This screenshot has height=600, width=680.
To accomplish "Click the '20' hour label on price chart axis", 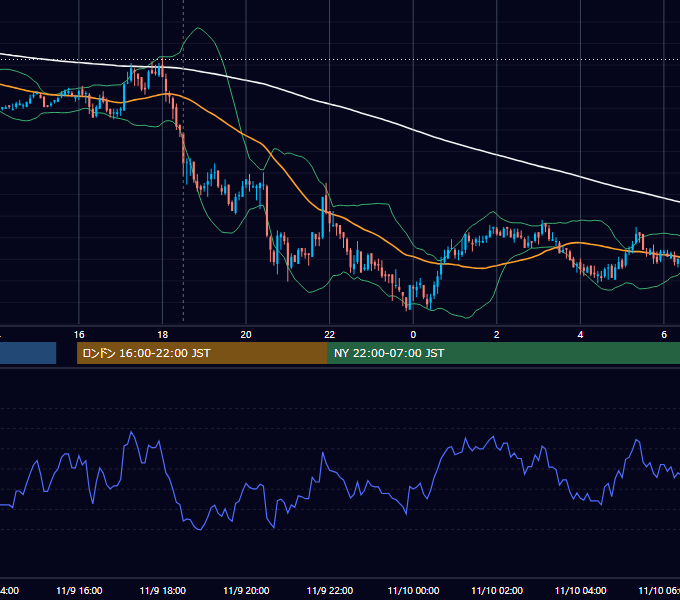I will (x=246, y=335).
